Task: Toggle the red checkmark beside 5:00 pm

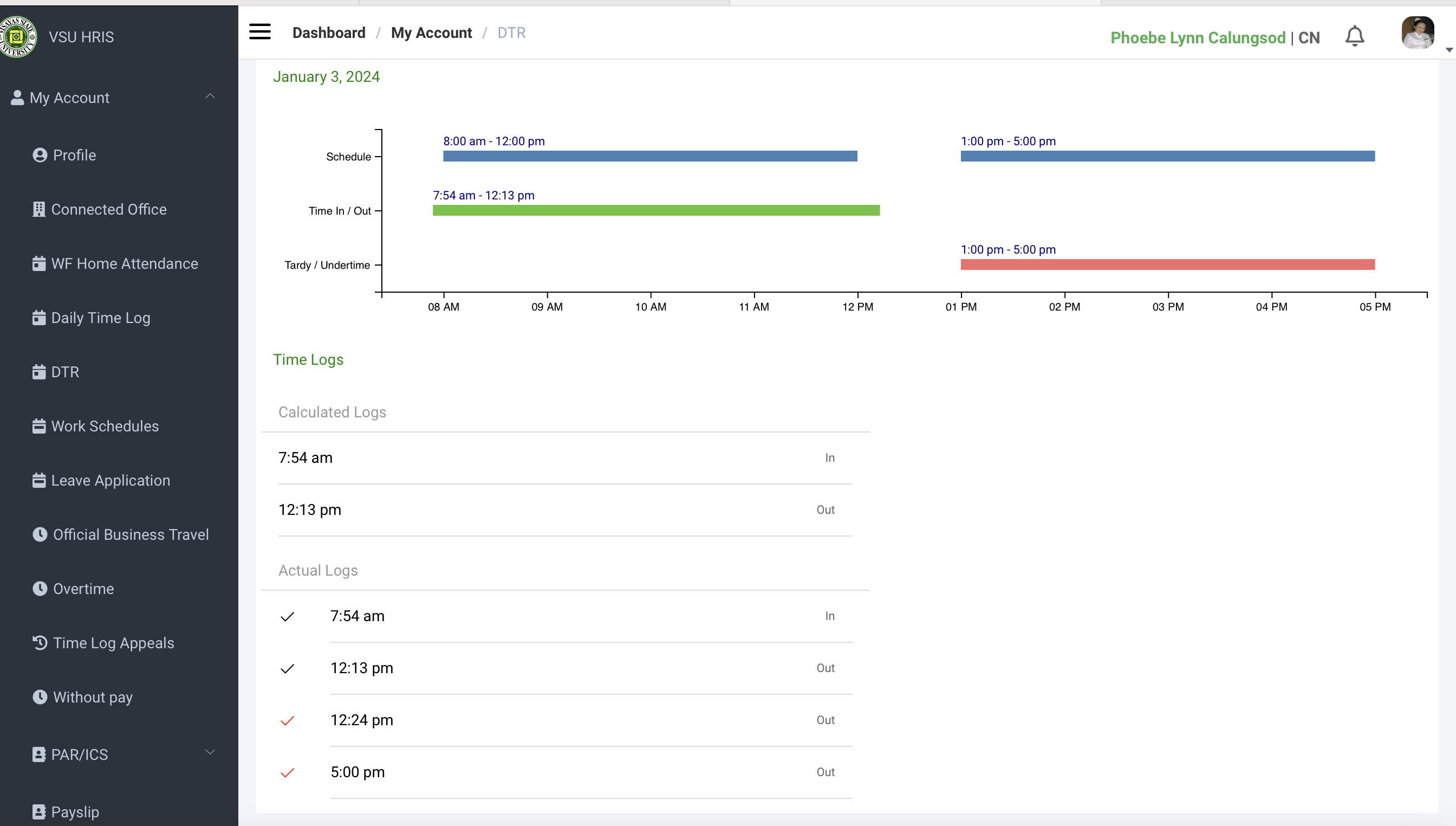Action: [288, 773]
